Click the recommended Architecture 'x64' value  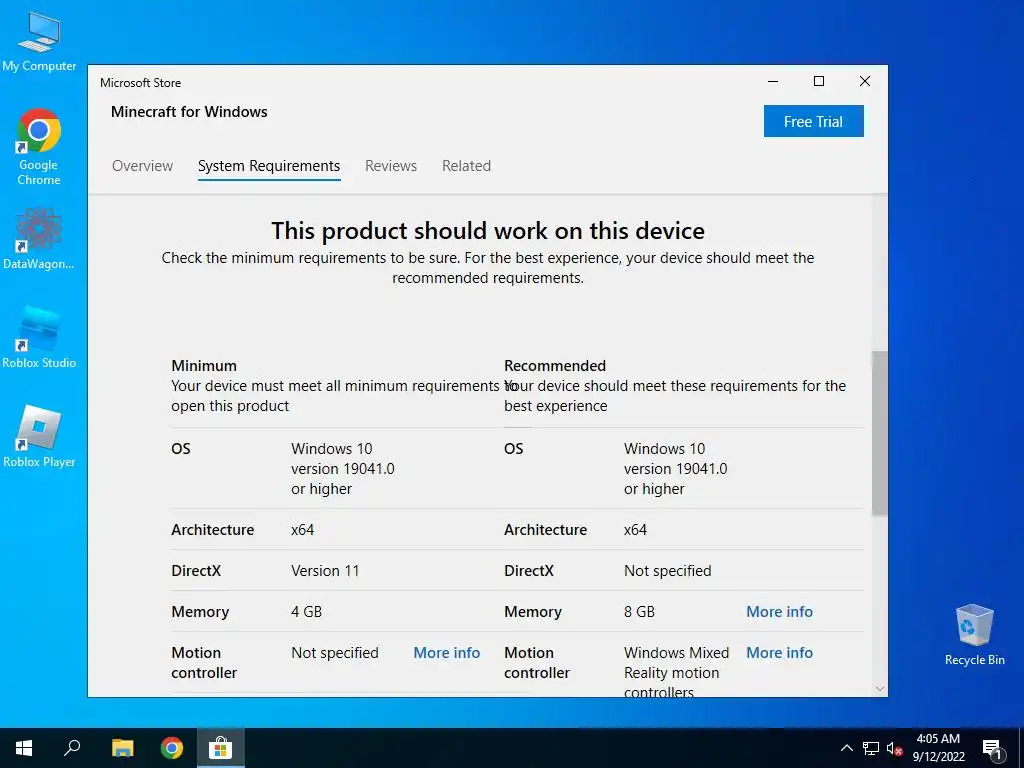click(635, 530)
